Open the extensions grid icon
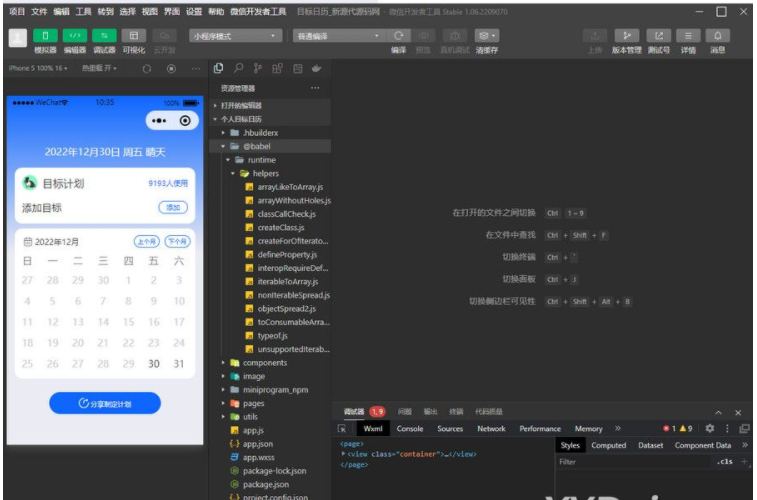The height and width of the screenshot is (500, 757). click(277, 69)
